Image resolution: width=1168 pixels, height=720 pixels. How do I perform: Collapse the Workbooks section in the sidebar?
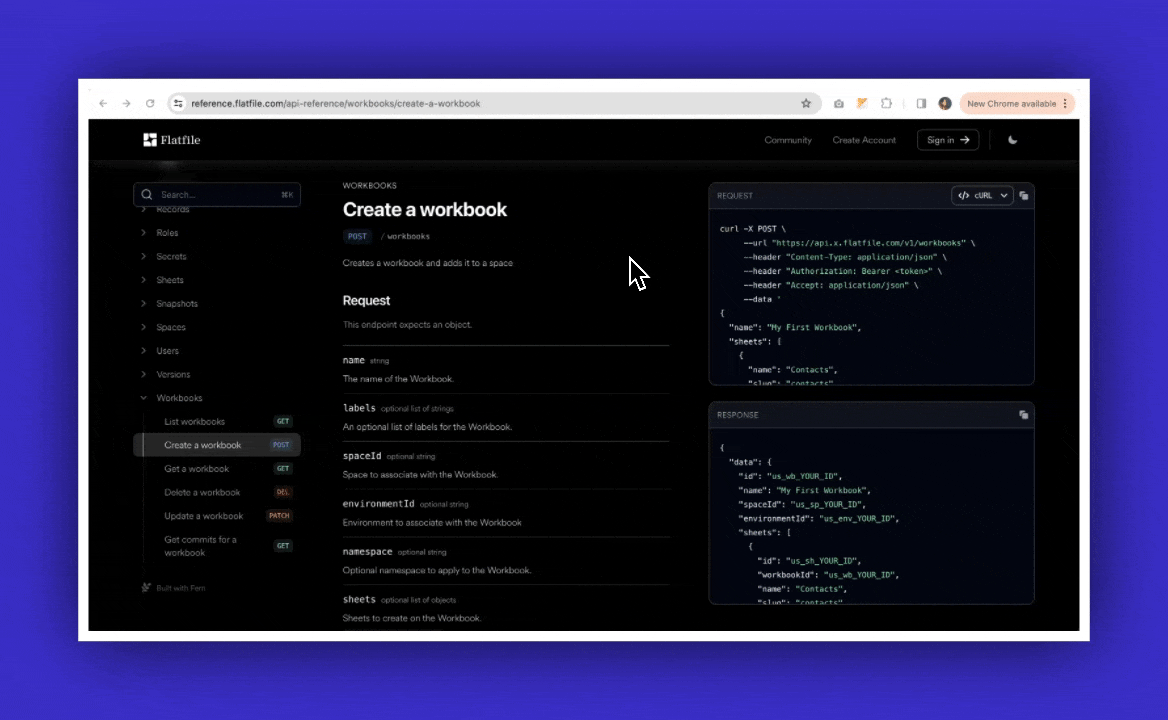(x=144, y=398)
